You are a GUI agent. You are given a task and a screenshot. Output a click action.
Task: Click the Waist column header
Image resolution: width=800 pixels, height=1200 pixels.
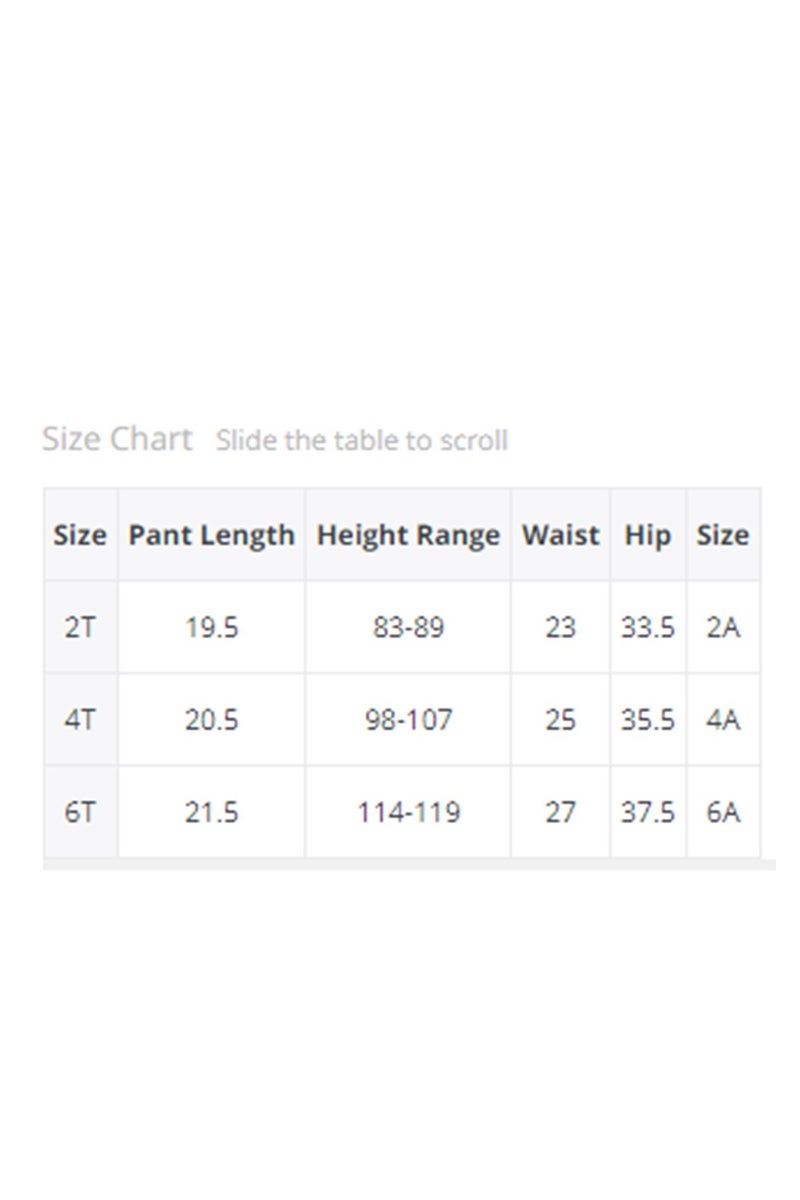coord(560,535)
